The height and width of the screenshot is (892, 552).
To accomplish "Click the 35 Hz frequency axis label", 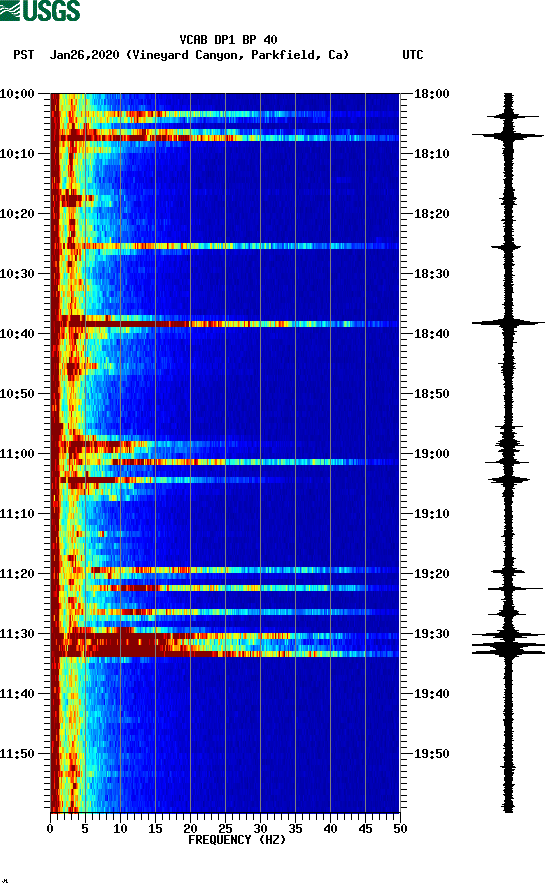I will click(x=295, y=829).
